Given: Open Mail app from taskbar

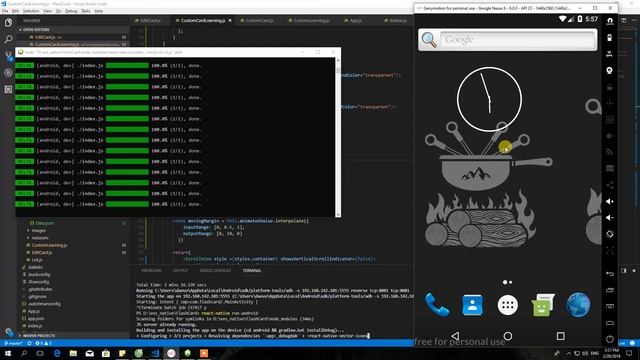Looking at the screenshot, I should pos(89,353).
